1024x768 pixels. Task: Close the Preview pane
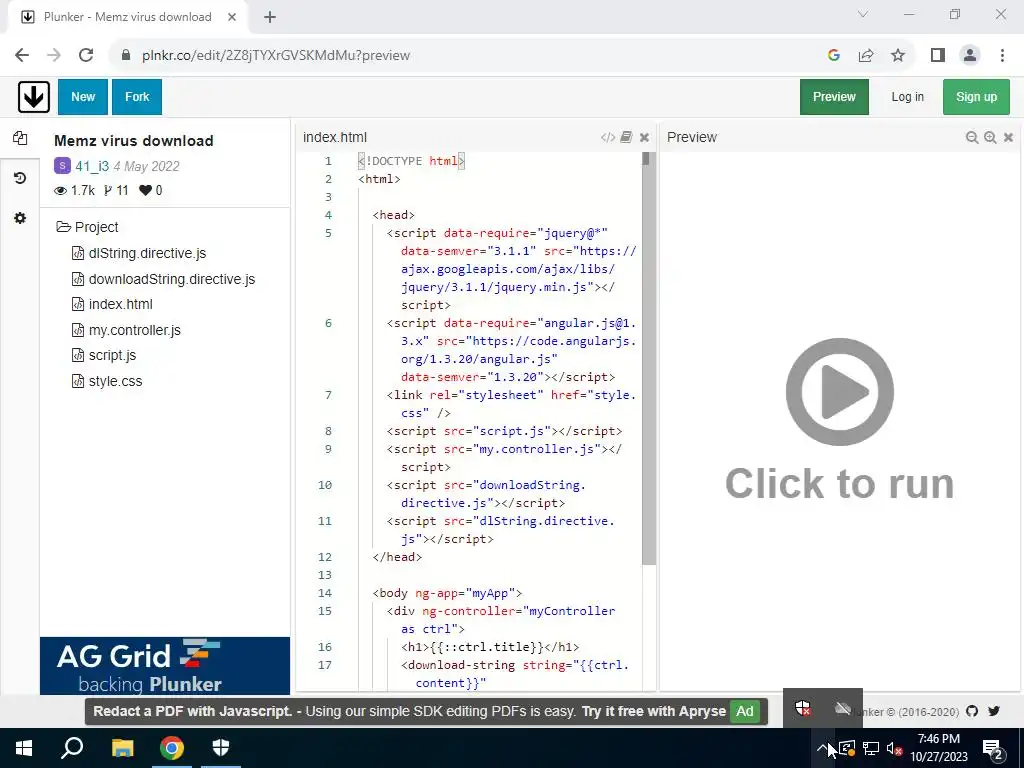point(1008,137)
